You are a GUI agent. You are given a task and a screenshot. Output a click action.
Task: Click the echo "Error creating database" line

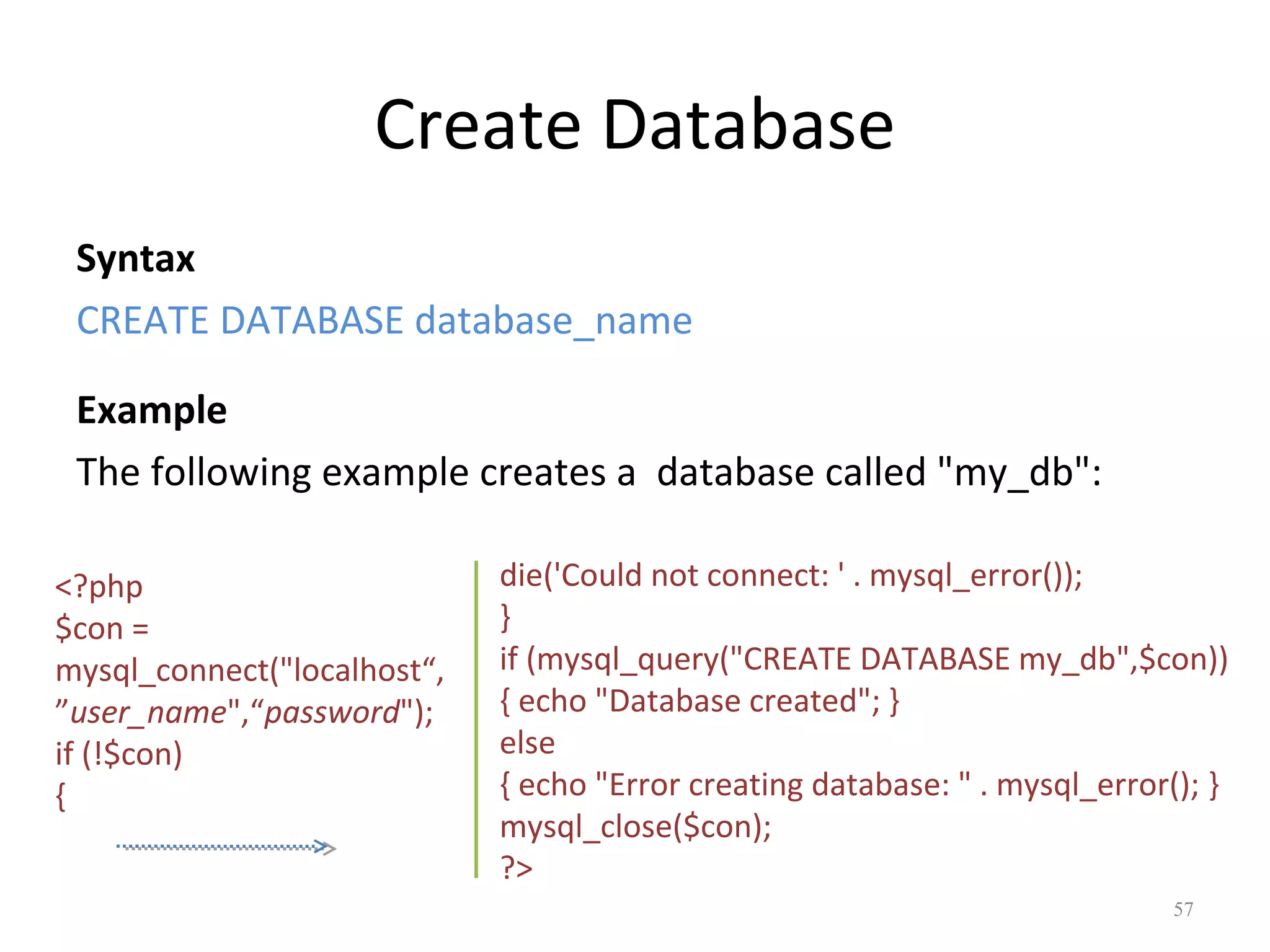pyautogui.click(x=859, y=785)
